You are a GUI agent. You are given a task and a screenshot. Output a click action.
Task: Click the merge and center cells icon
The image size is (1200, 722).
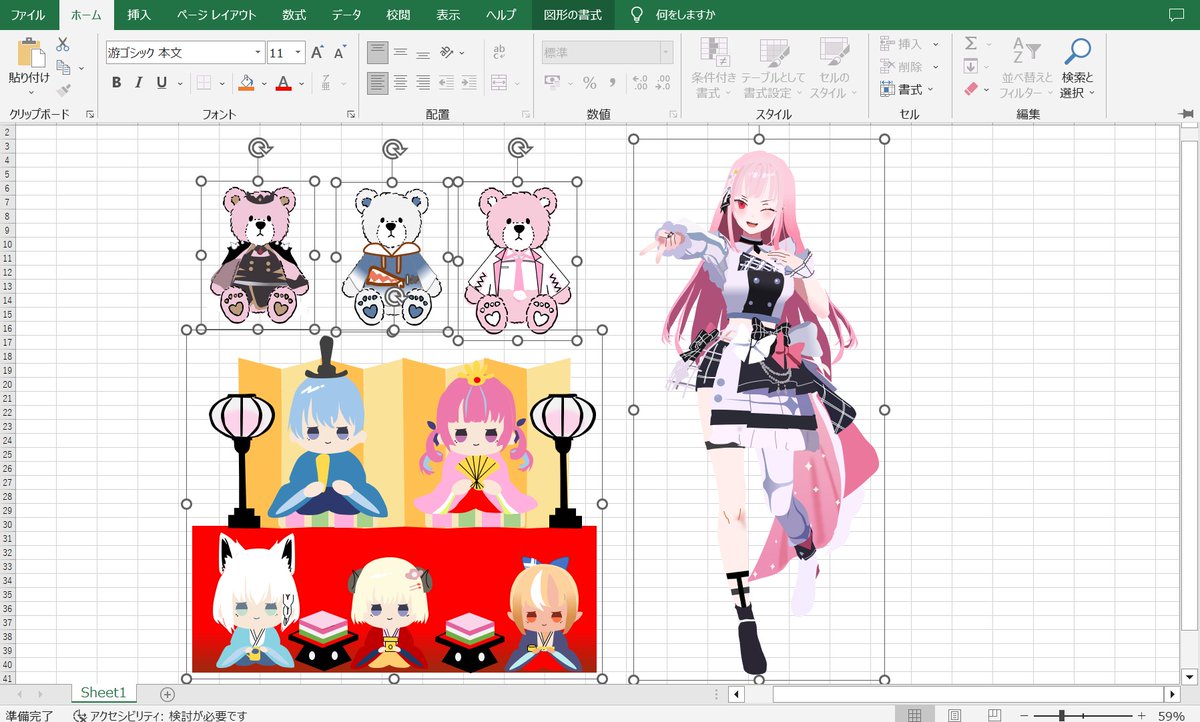tap(499, 83)
